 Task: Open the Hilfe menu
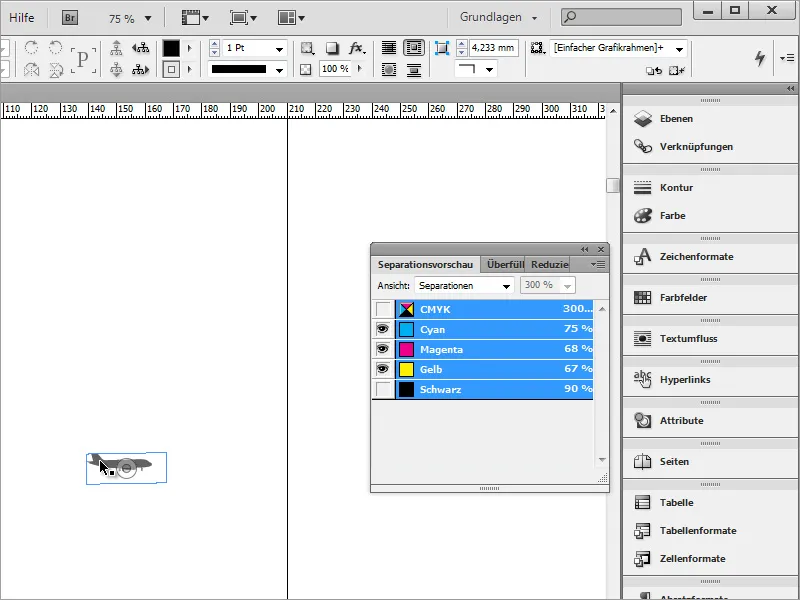[22, 17]
